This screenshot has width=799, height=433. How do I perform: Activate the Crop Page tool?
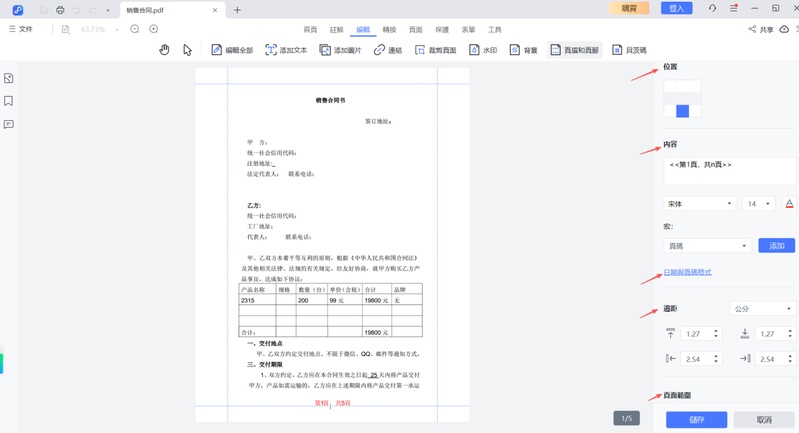point(435,50)
